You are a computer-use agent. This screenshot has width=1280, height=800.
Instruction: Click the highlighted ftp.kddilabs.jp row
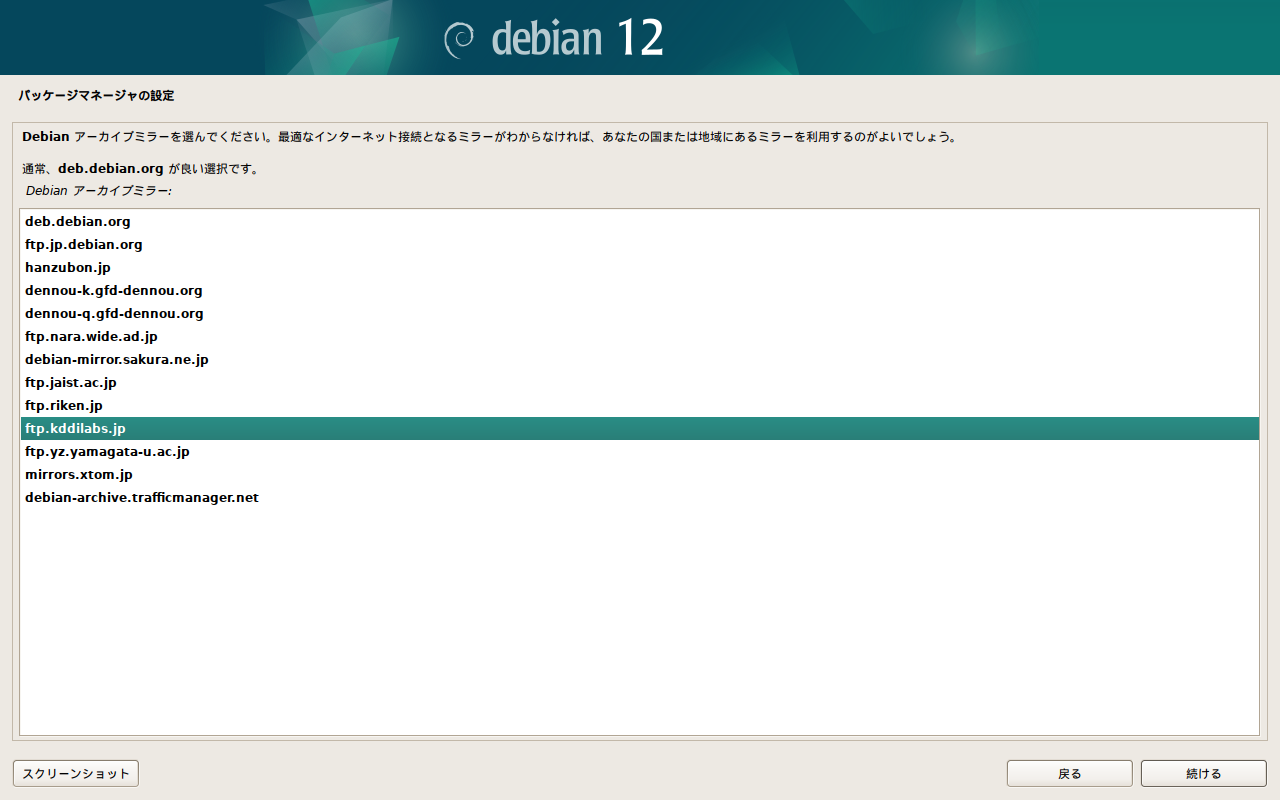640,428
